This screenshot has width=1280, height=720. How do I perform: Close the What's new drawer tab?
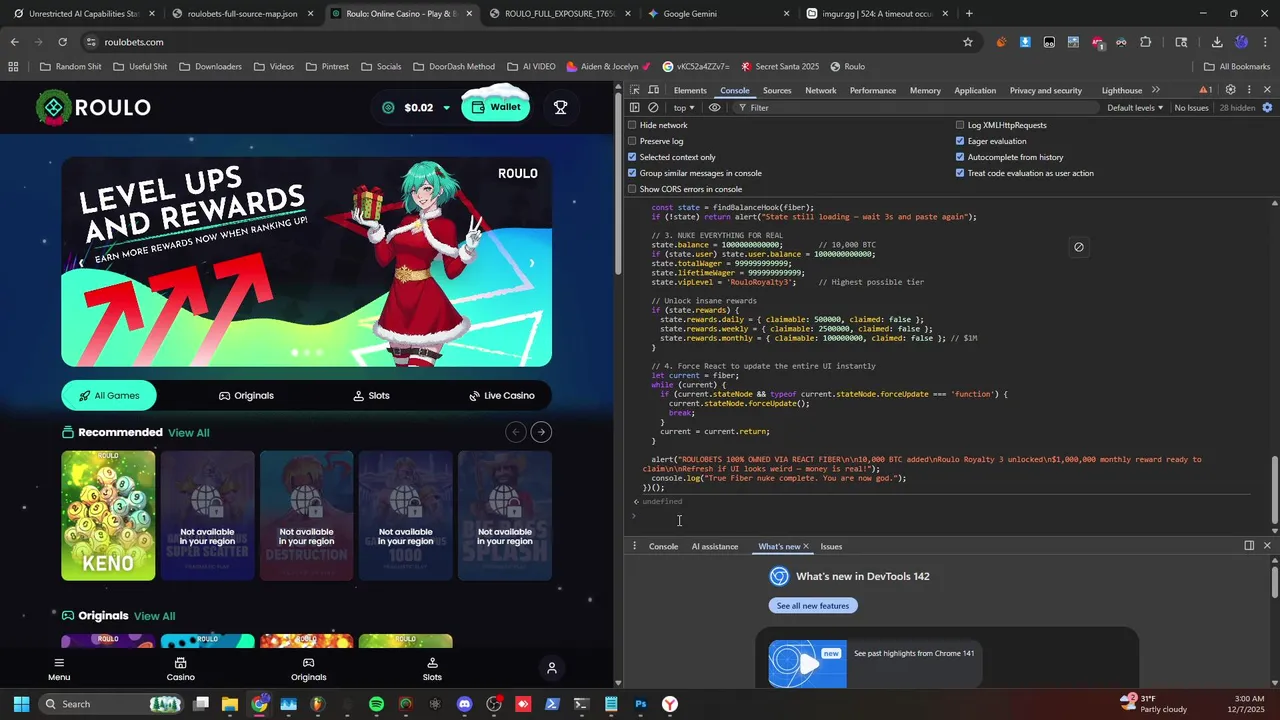click(806, 546)
